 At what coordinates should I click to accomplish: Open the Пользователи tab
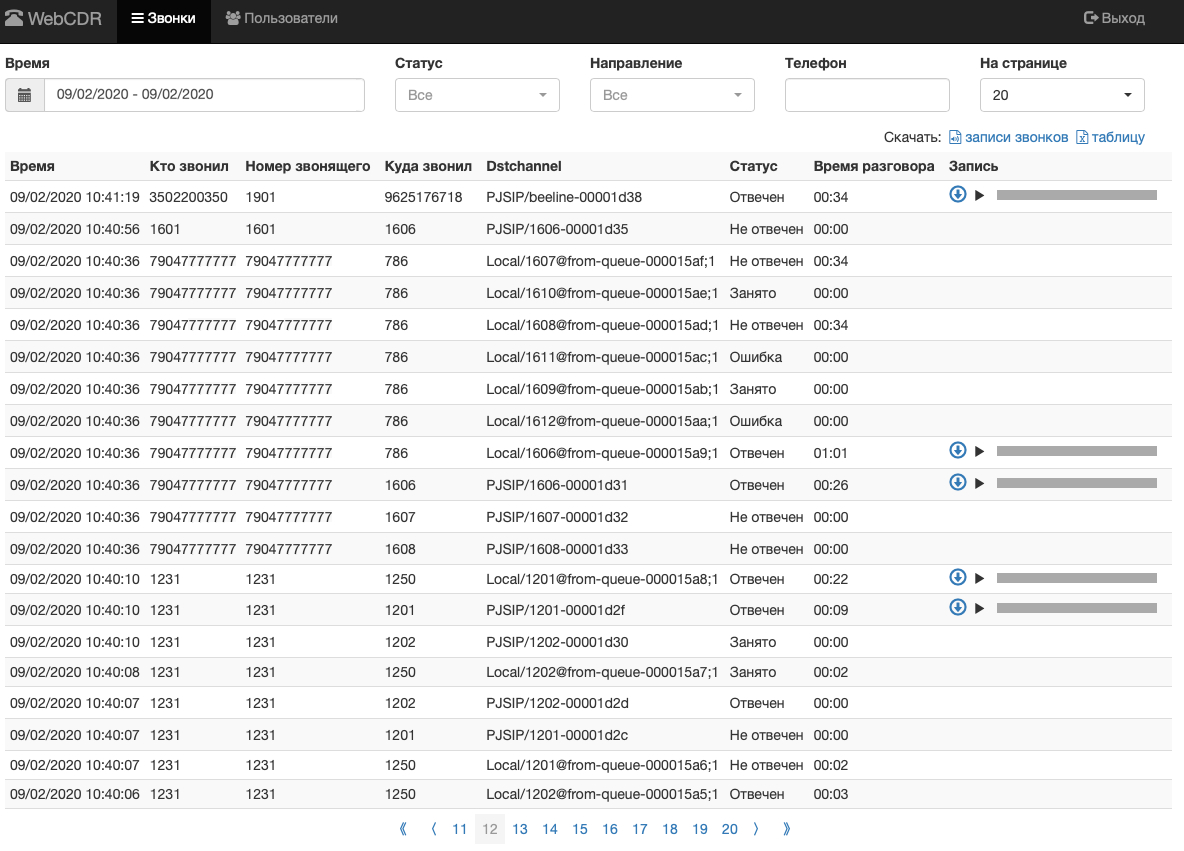click(282, 18)
